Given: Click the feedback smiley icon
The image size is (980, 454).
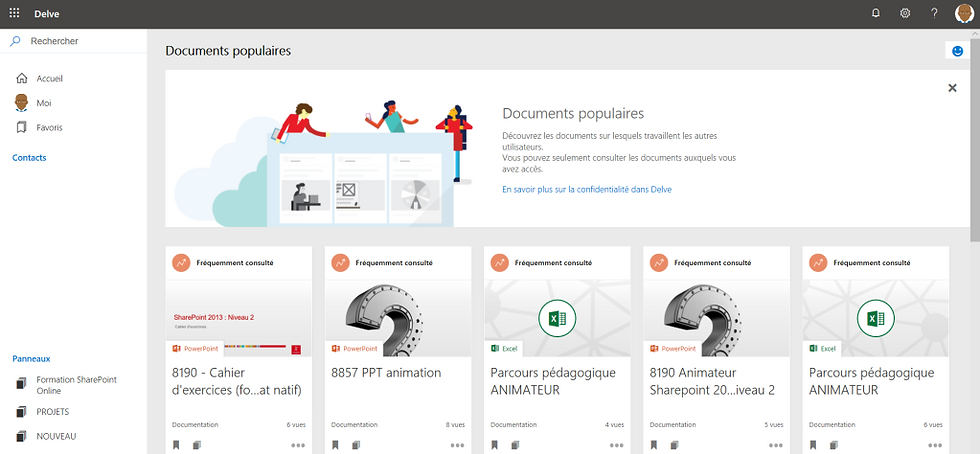Looking at the screenshot, I should coord(957,51).
